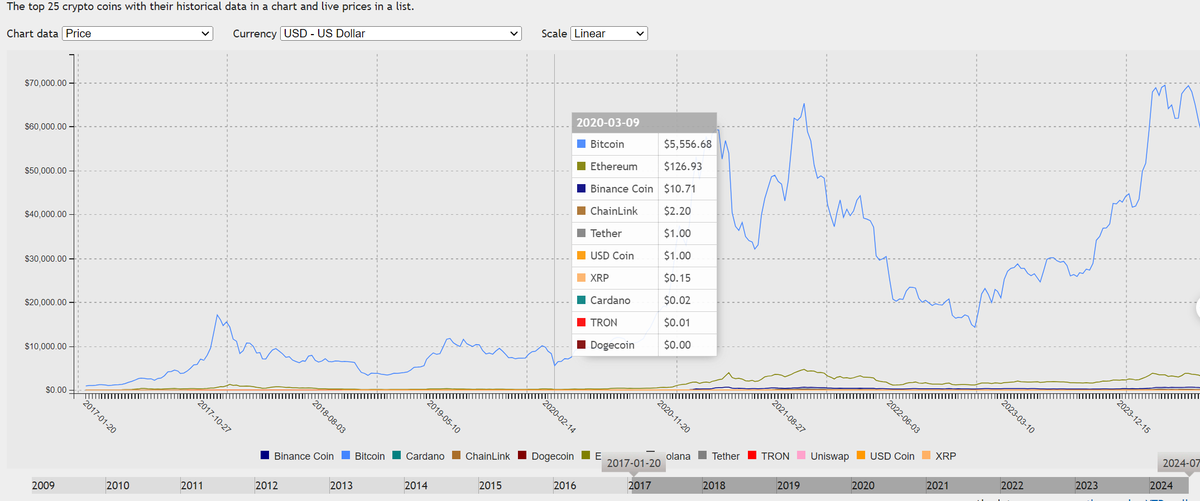
Task: Click the 2017-01-20 range start handle
Action: [633, 464]
